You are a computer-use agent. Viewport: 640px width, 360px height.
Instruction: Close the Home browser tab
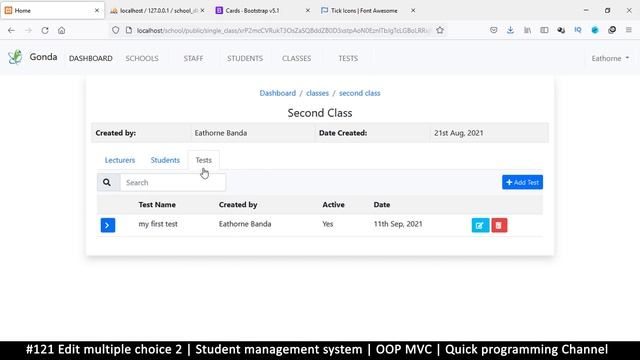tap(97, 11)
